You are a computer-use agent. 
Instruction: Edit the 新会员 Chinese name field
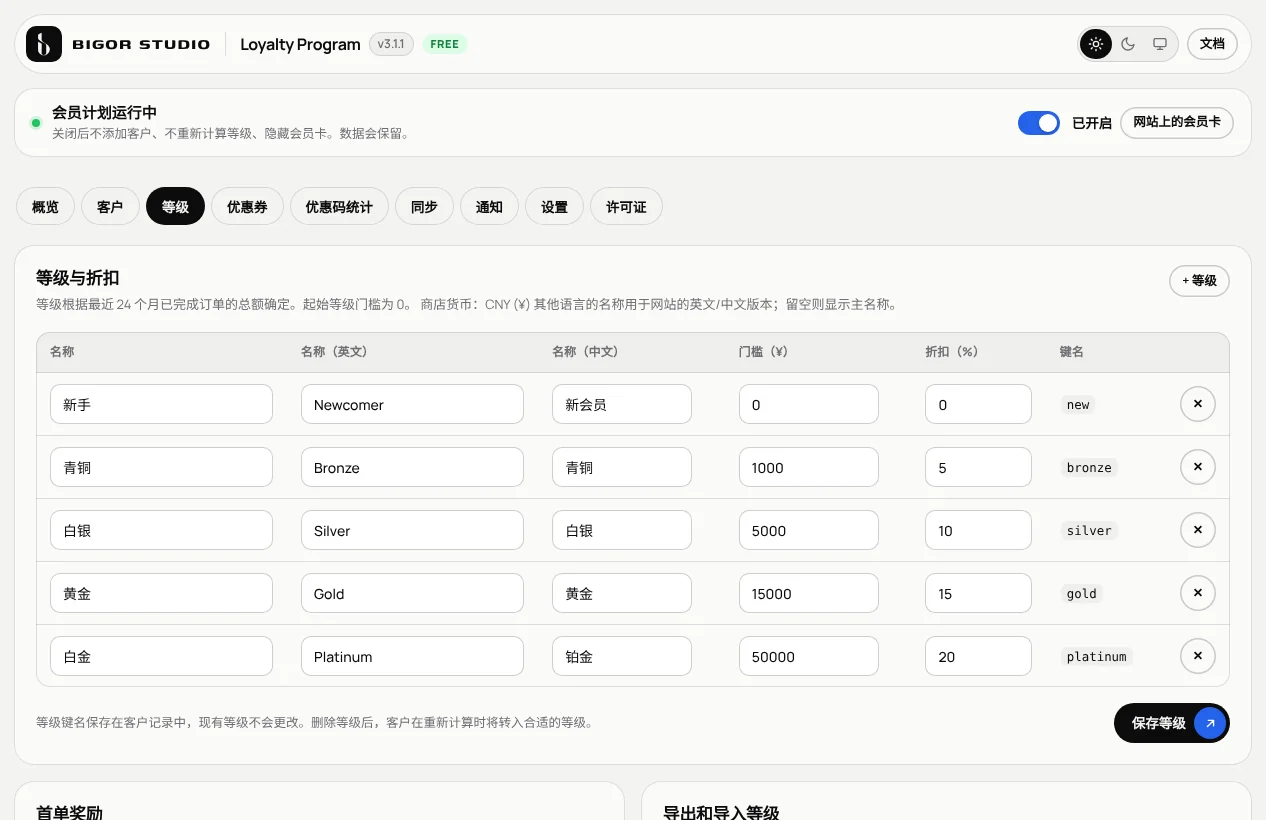point(622,404)
